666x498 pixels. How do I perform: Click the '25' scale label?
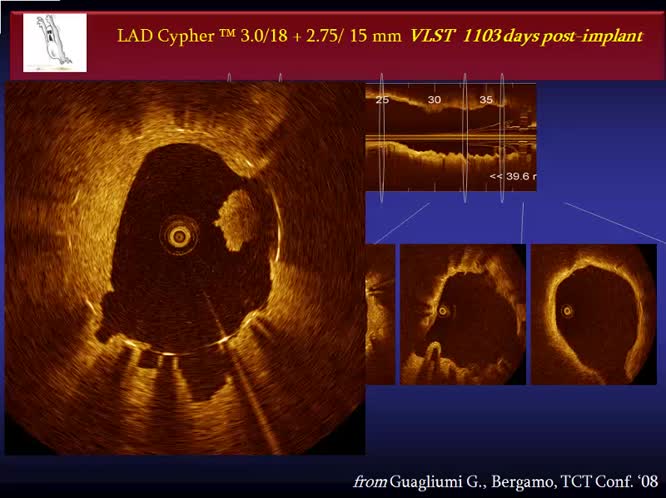382,100
